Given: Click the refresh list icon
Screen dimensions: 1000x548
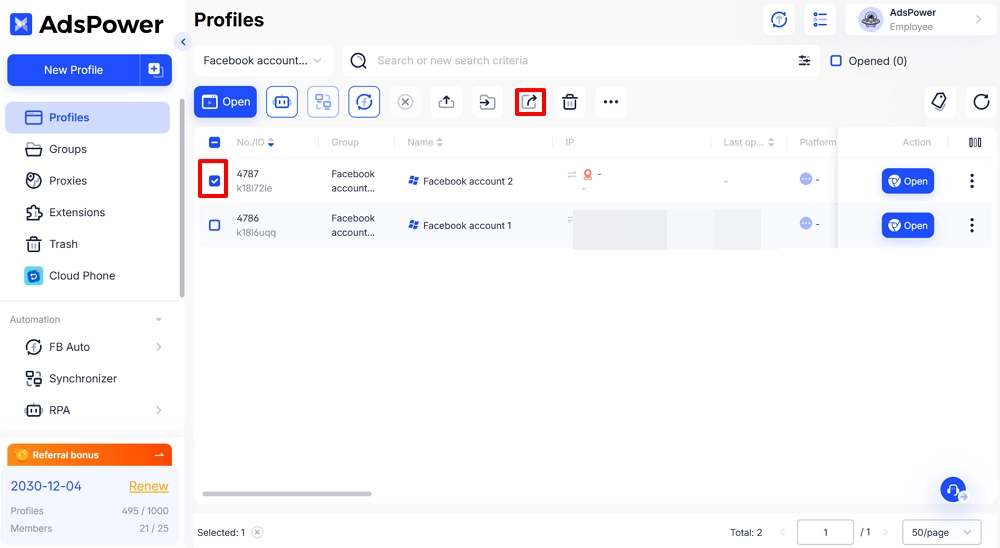Looking at the screenshot, I should click(x=982, y=102).
